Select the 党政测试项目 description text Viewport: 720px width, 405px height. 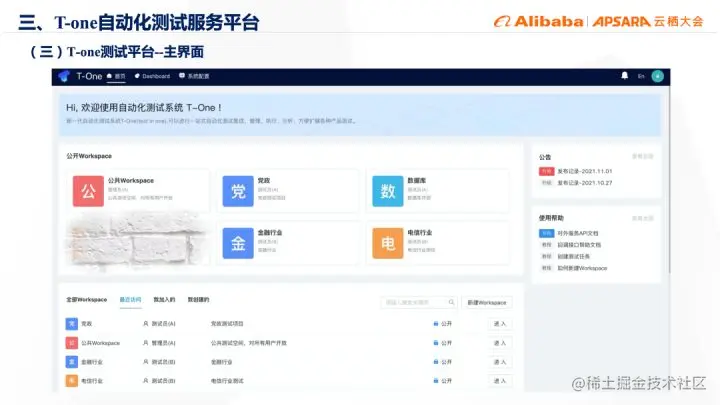coord(227,324)
